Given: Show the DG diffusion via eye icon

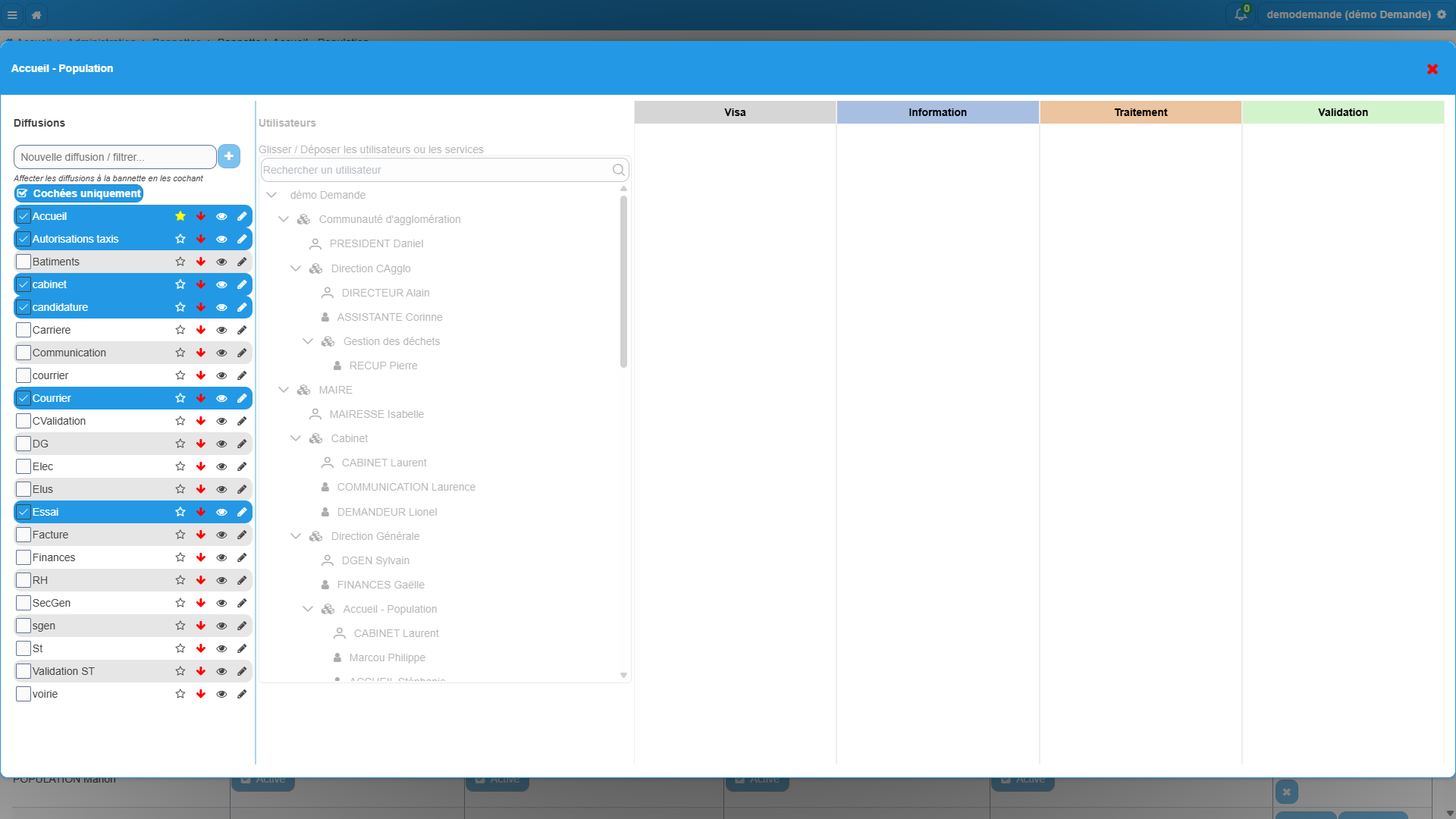Looking at the screenshot, I should coord(221,444).
